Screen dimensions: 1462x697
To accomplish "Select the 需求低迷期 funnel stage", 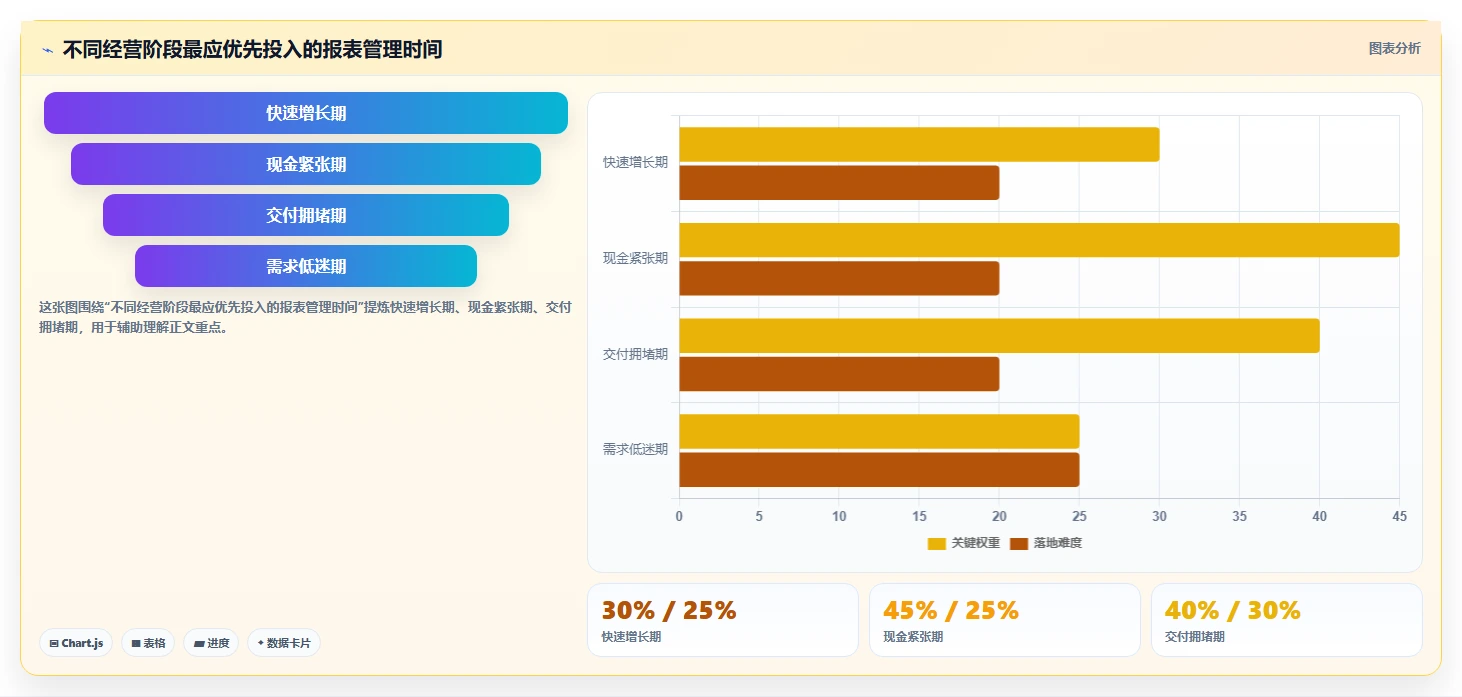I will click(x=306, y=266).
